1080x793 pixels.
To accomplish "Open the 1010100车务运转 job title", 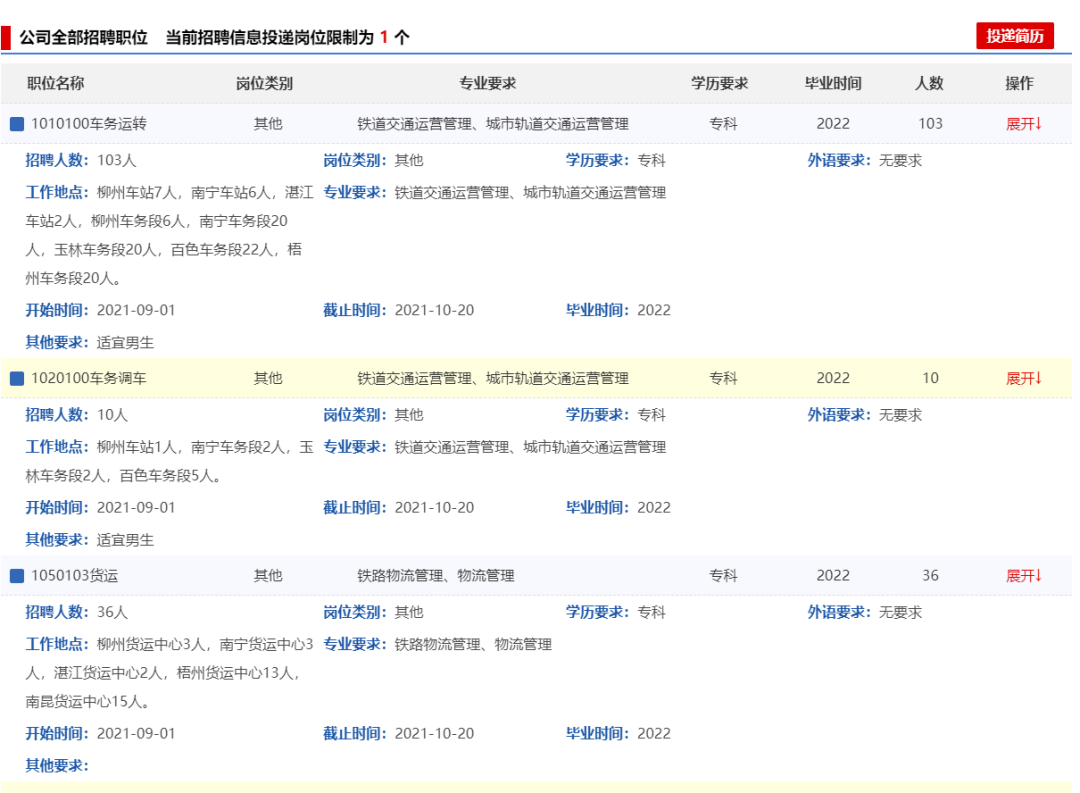I will coord(89,124).
